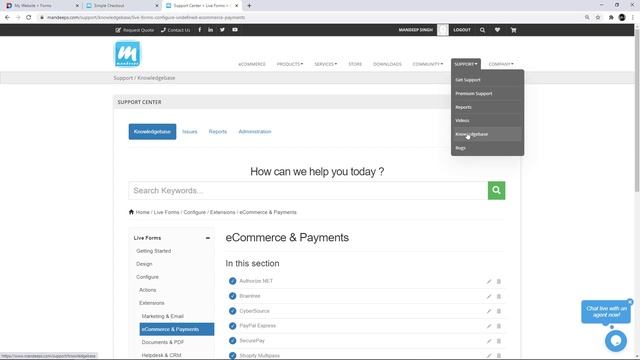Click the Mandeeps logo

click(x=127, y=54)
